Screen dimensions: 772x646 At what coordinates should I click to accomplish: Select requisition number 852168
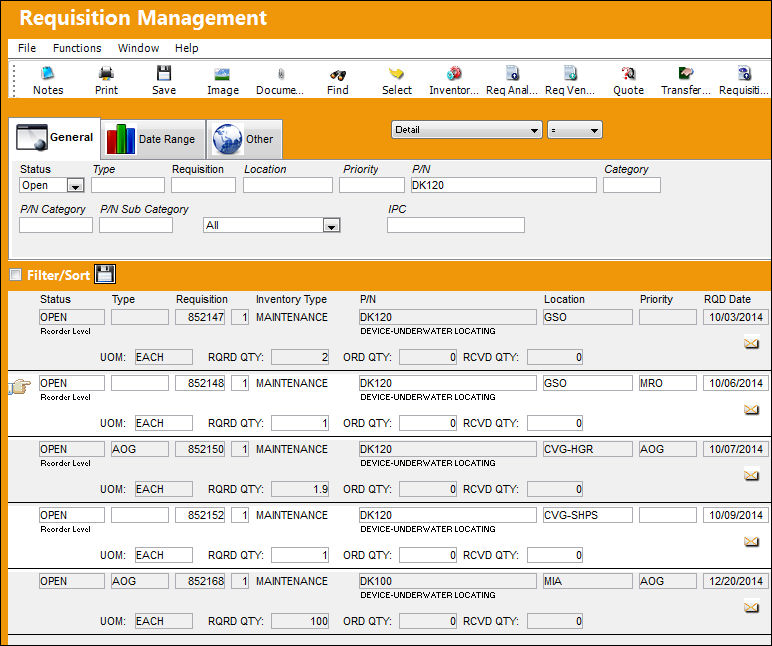[200, 581]
